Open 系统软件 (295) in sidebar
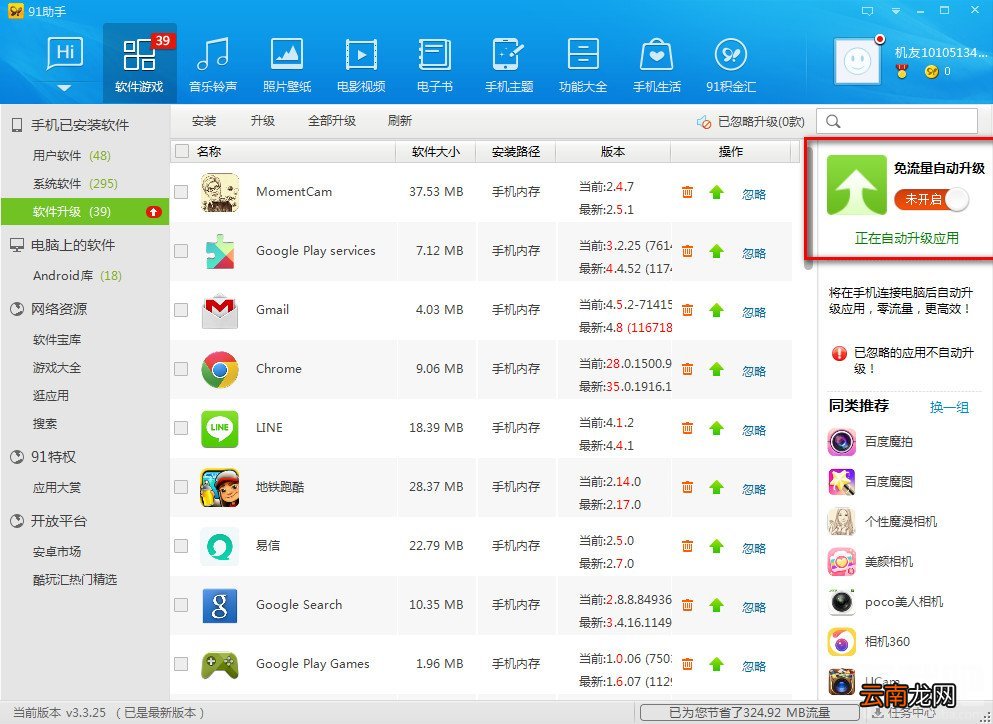The height and width of the screenshot is (724, 993). click(x=75, y=184)
